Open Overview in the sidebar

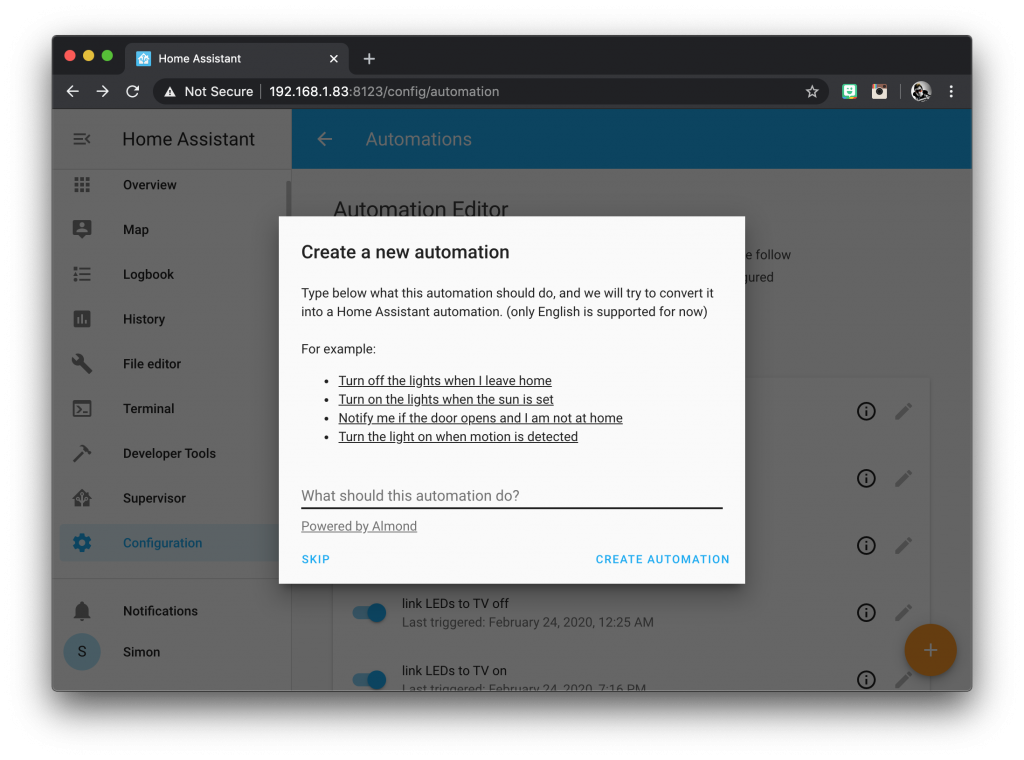tap(171, 185)
